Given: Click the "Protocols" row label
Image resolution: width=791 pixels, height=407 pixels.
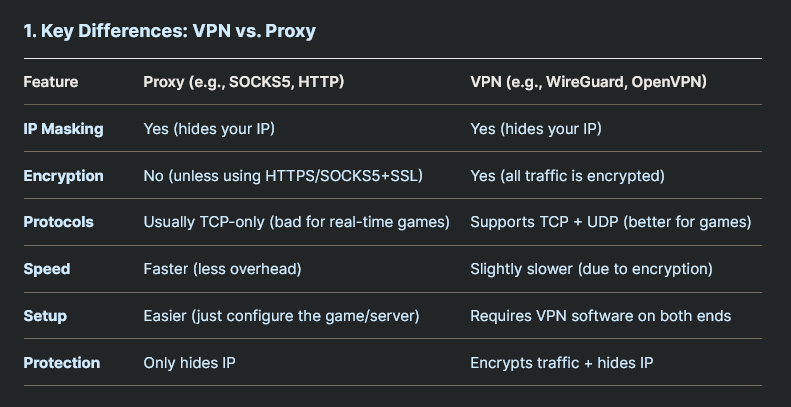Looking at the screenshot, I should (x=58, y=222).
